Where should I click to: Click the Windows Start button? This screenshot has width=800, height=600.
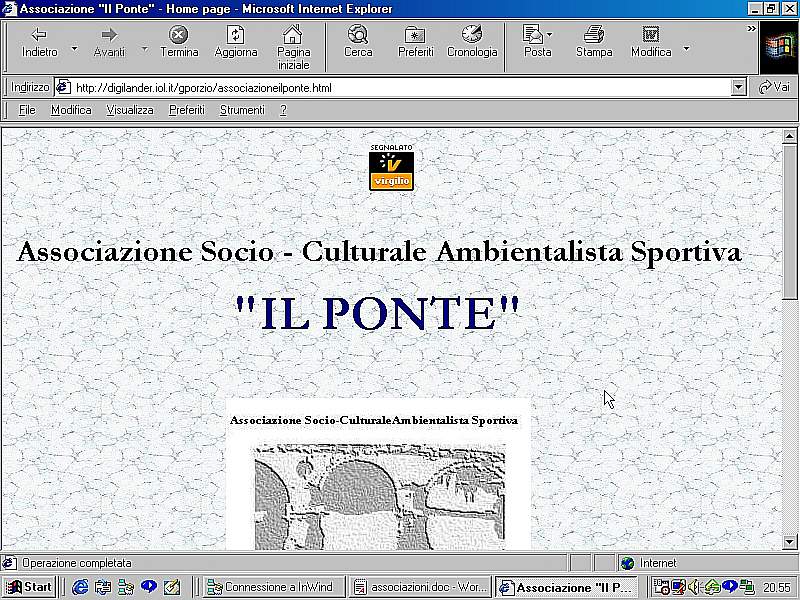(29, 587)
